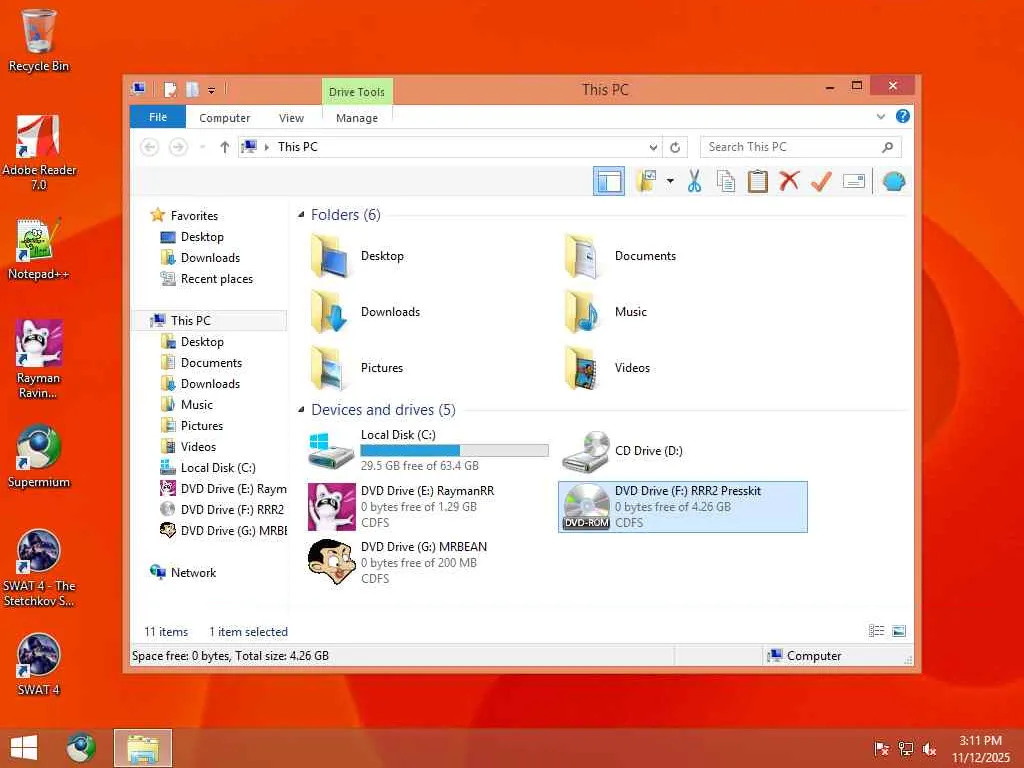1024x768 pixels.
Task: Toggle the navigation pane toolbar button
Action: point(609,181)
